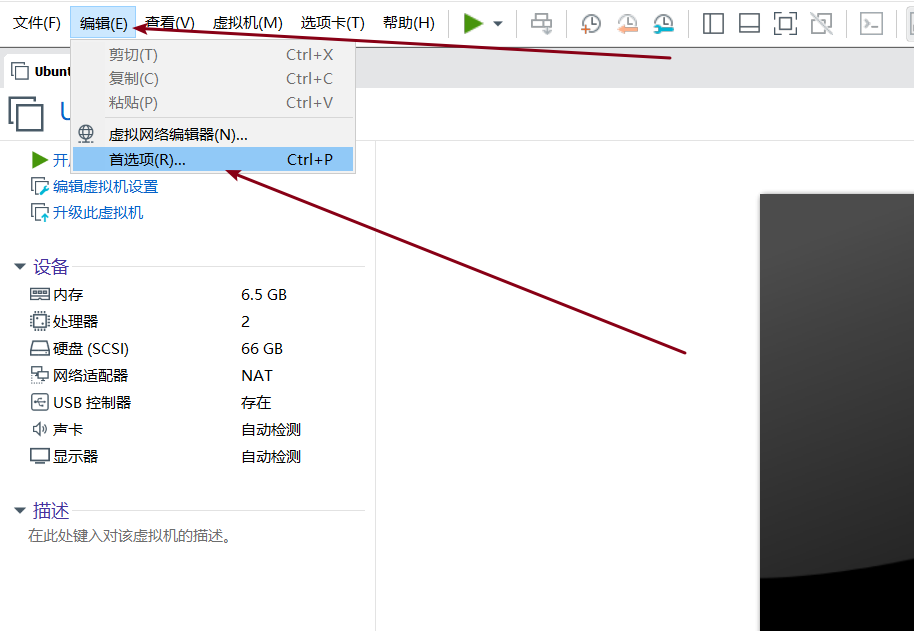Click the console view toolbar icon
The width and height of the screenshot is (914, 631).
pos(871,23)
